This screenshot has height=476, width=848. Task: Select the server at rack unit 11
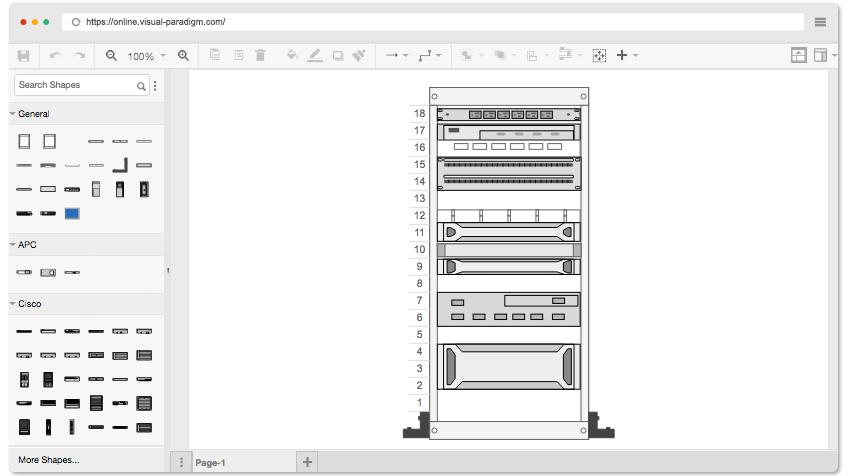tap(509, 232)
